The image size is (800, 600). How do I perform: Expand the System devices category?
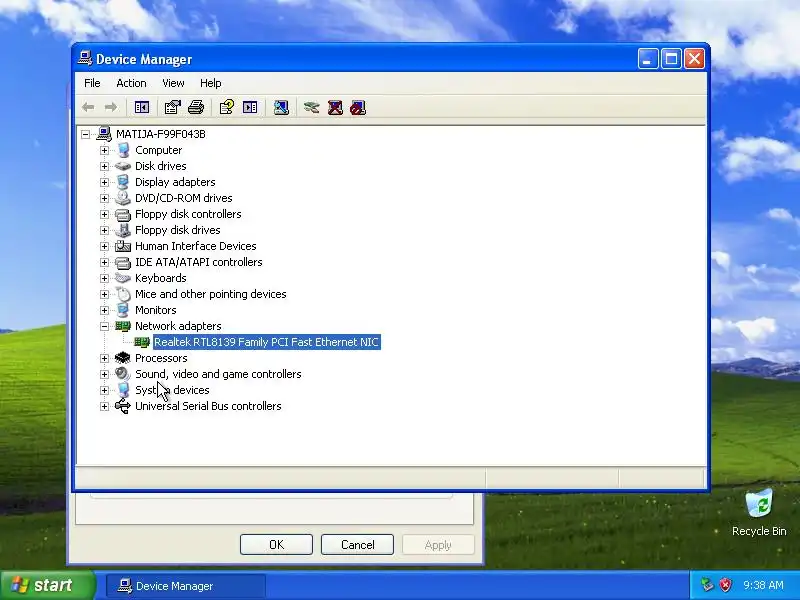(x=104, y=390)
